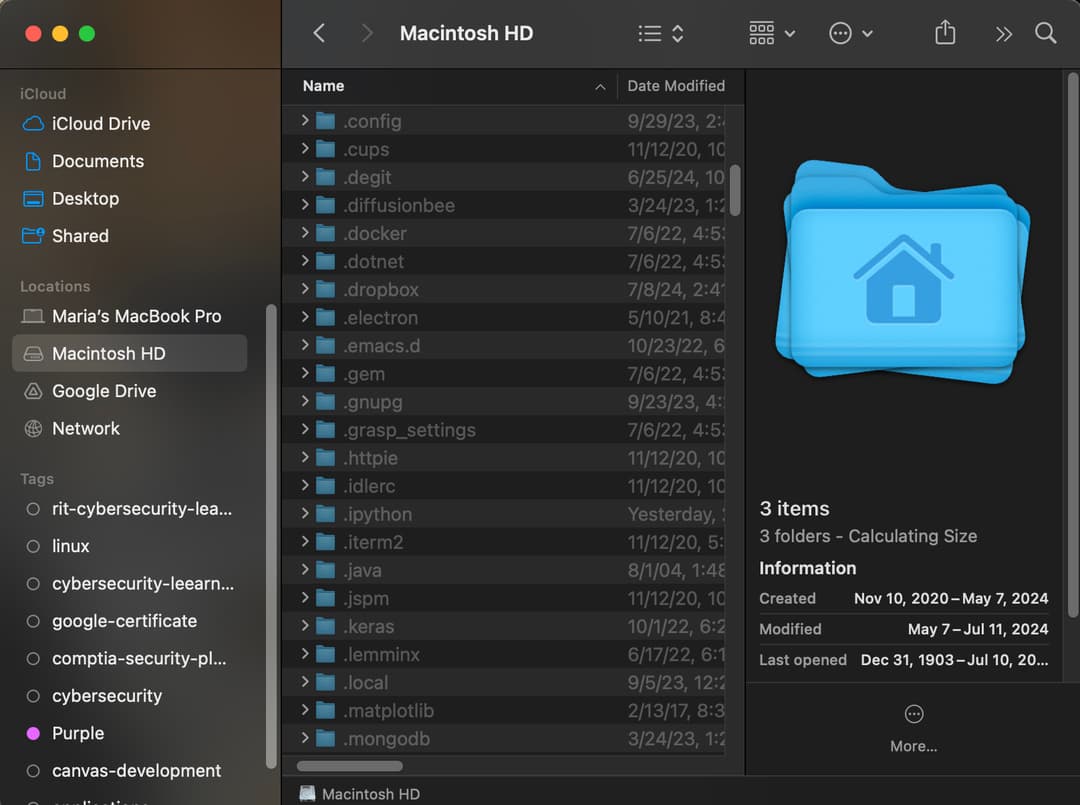This screenshot has height=805, width=1080.
Task: Sort files by Date Modified column
Action: click(678, 86)
